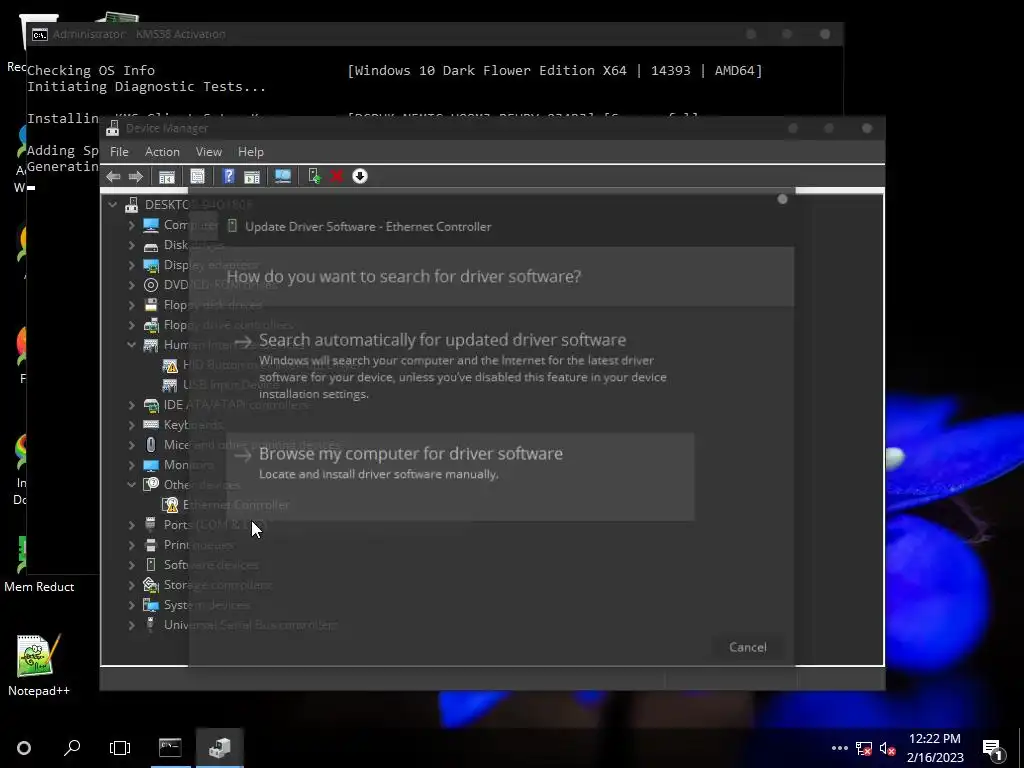Select the Disk drives category icon
1024x768 pixels.
pyautogui.click(x=151, y=245)
